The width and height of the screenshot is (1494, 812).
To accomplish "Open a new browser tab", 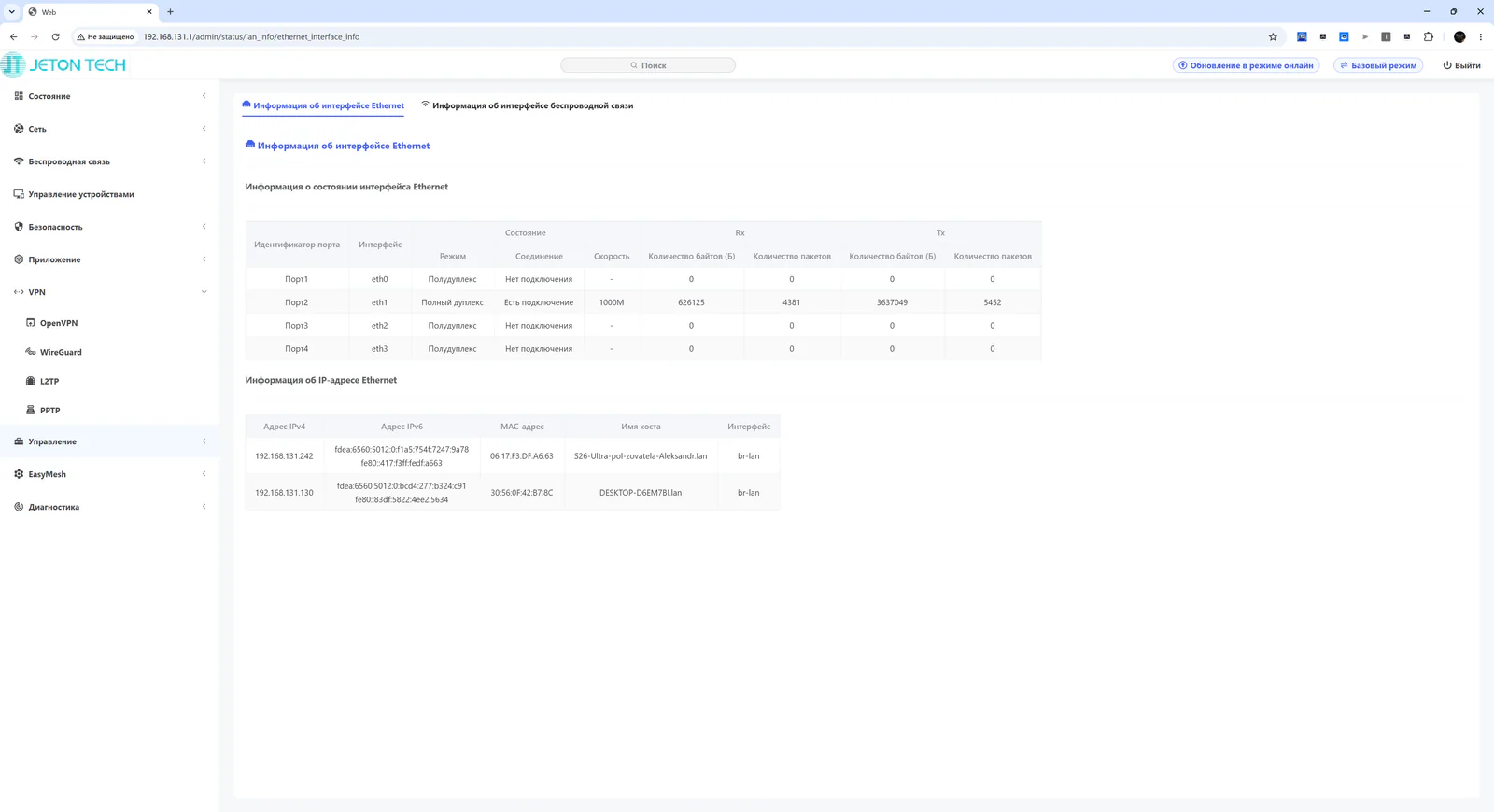I will point(170,12).
